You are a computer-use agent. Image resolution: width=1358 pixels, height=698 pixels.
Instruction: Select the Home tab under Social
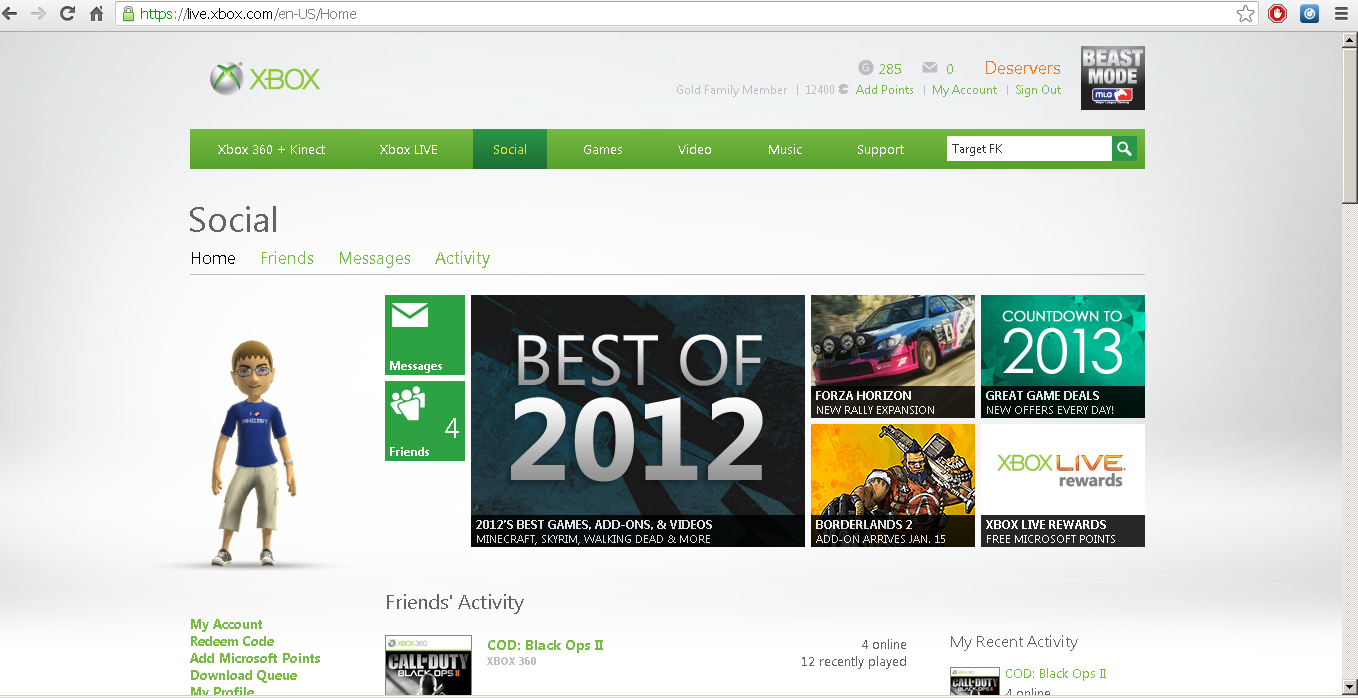[213, 258]
